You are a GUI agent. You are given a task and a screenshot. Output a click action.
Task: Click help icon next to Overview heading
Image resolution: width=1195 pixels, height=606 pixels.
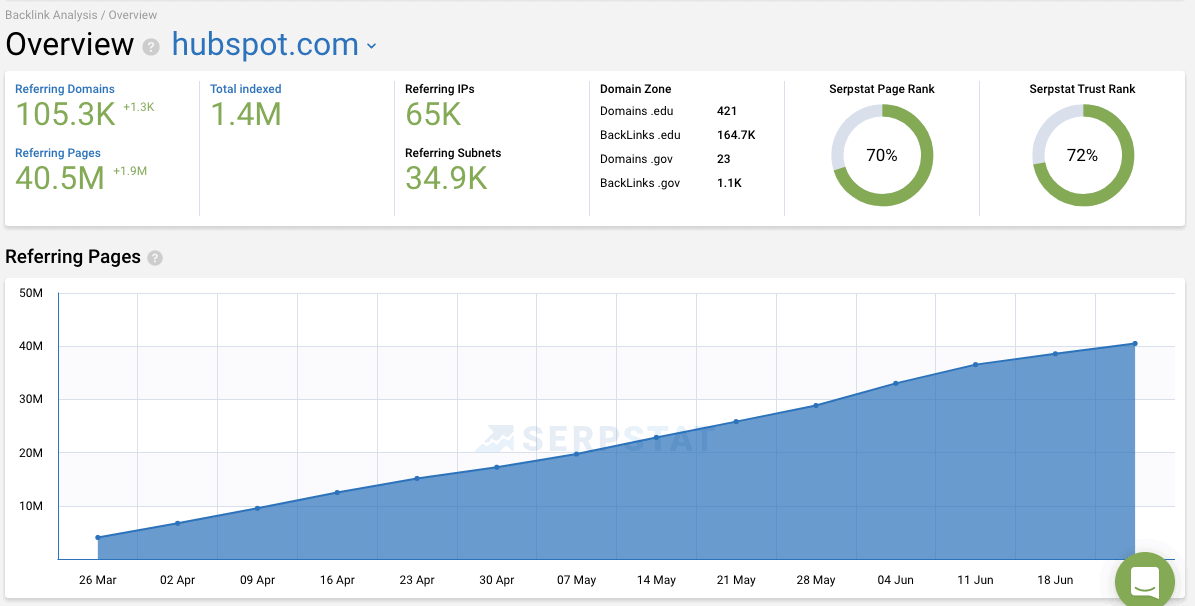pos(151,46)
